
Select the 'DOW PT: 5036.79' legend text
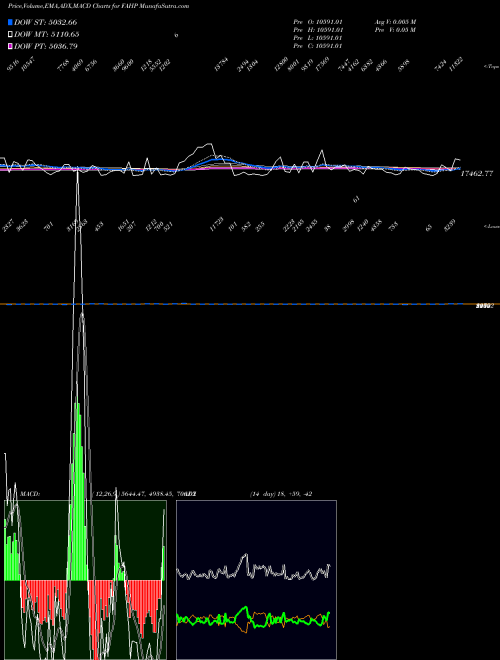(x=45, y=46)
